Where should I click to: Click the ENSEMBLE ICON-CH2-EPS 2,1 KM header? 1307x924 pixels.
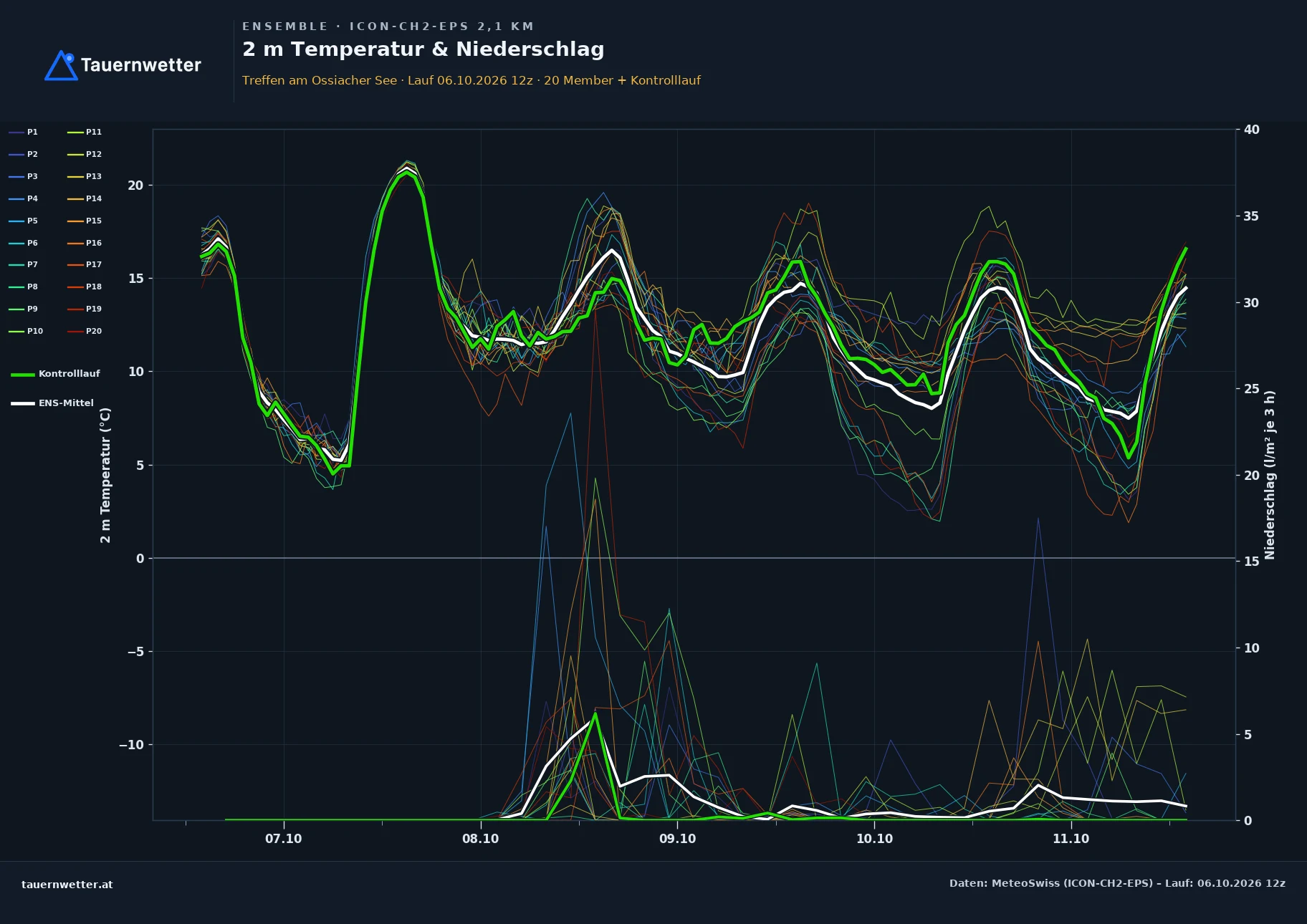click(388, 27)
